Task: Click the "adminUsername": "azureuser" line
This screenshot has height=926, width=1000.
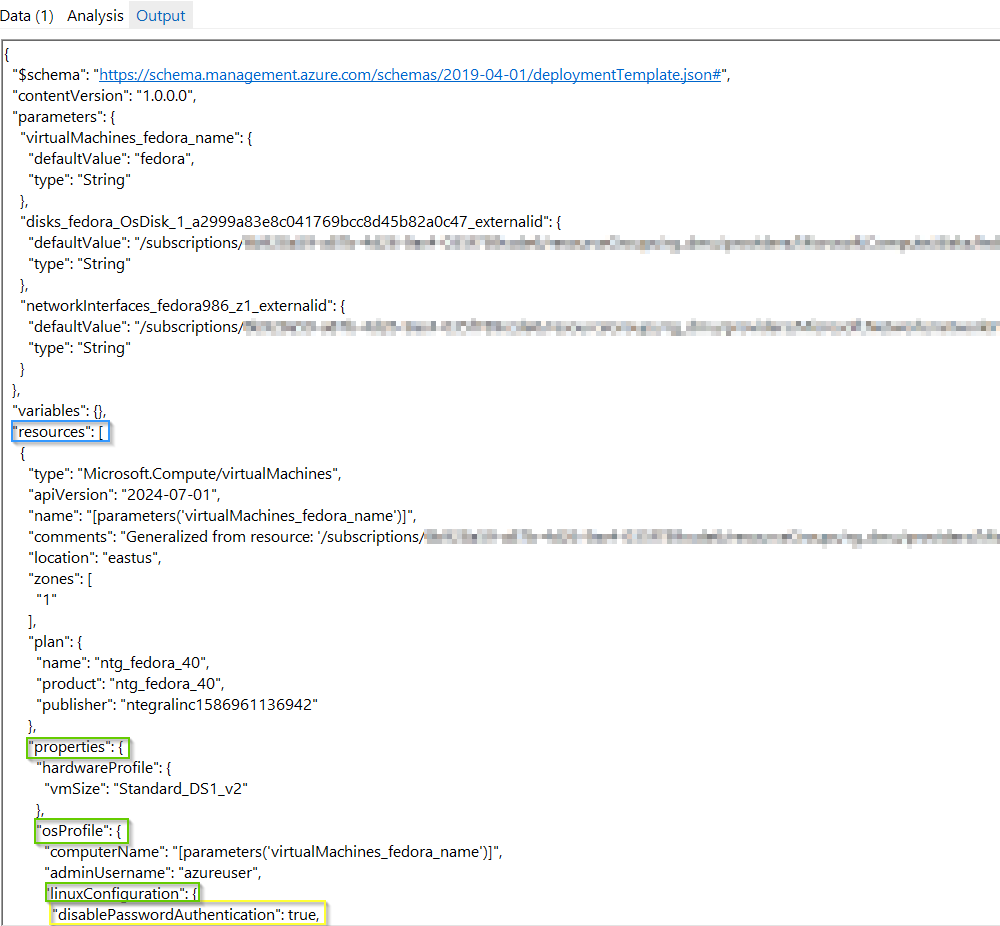Action: click(x=153, y=874)
